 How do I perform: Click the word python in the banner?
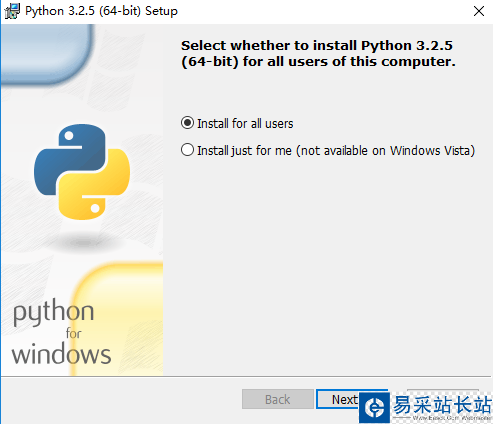53,313
